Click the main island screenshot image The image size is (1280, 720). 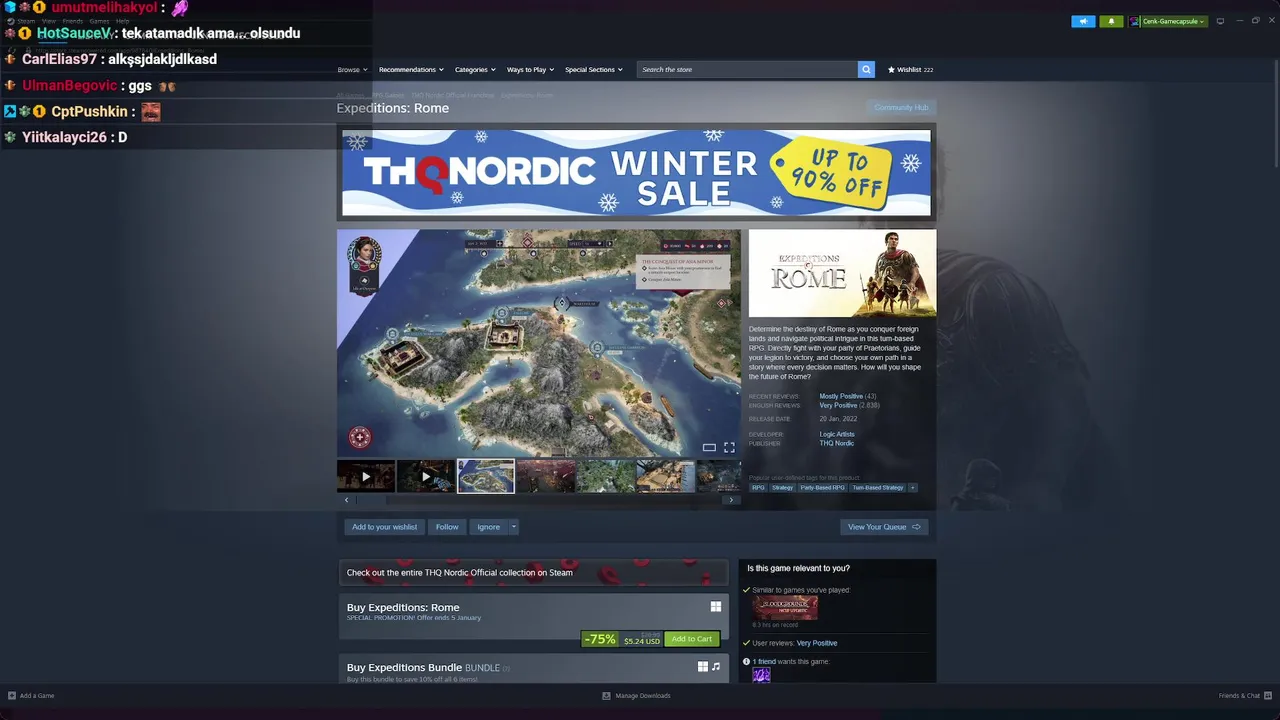pos(539,343)
